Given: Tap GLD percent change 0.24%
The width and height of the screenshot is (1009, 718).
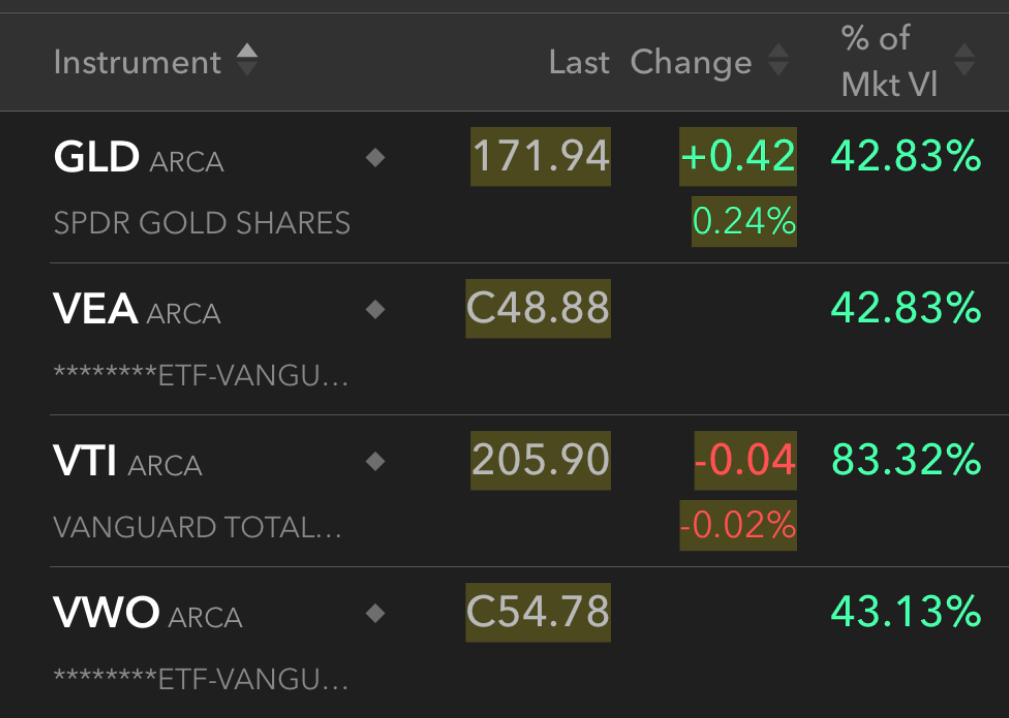Looking at the screenshot, I should [744, 221].
